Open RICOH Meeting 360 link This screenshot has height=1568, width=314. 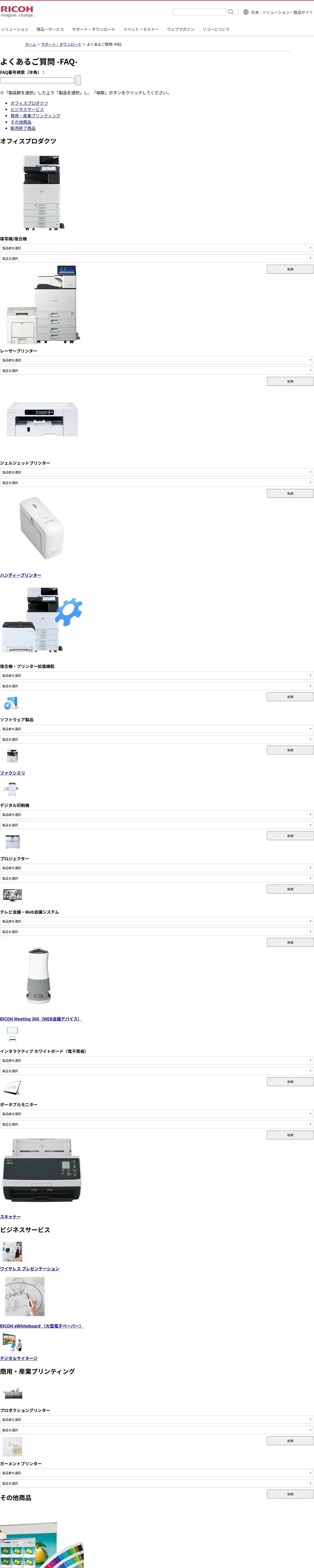click(41, 1019)
